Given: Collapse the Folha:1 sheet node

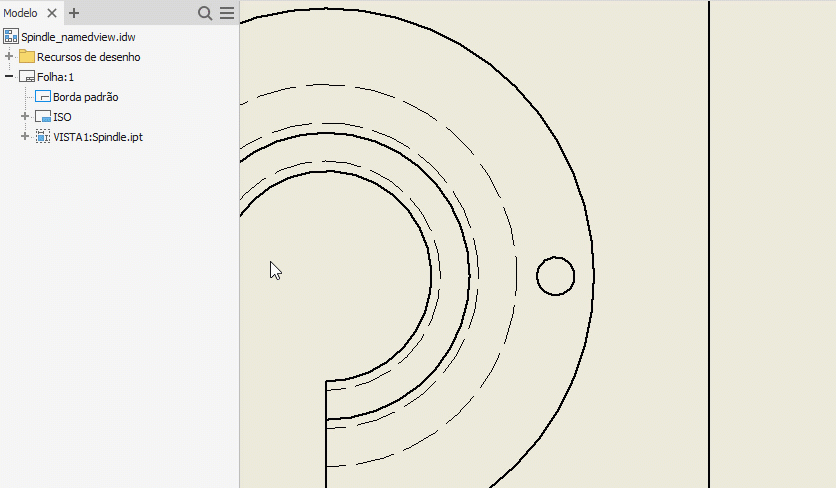Looking at the screenshot, I should pos(9,76).
